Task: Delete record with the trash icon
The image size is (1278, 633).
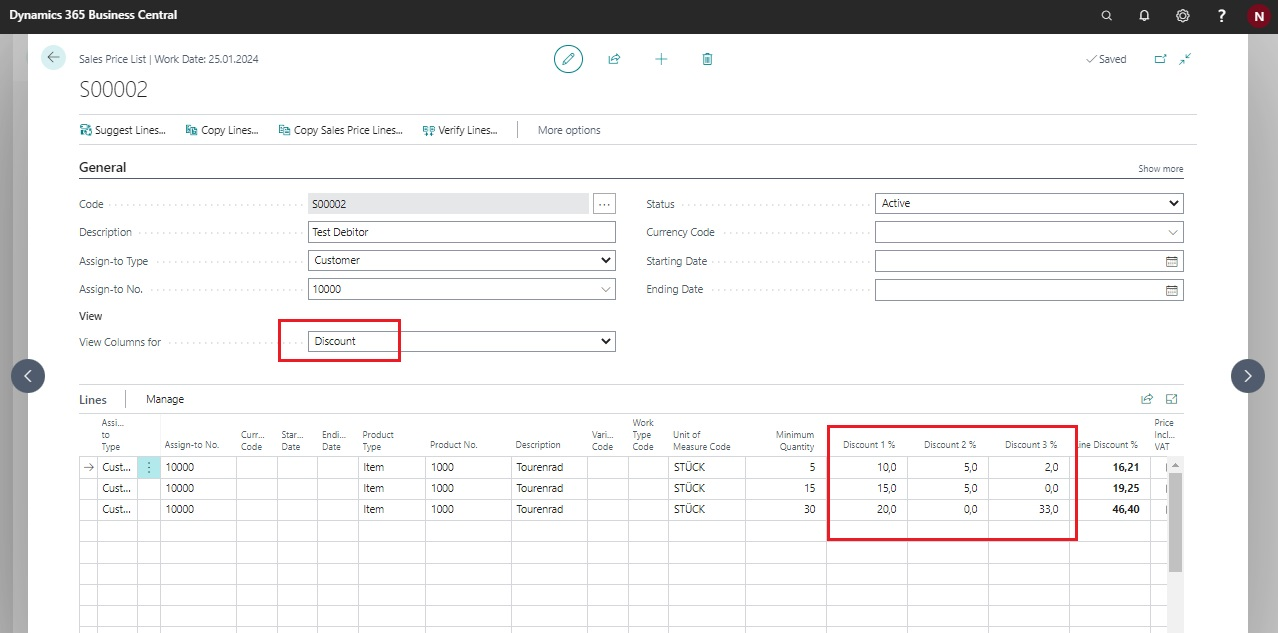Action: (707, 59)
